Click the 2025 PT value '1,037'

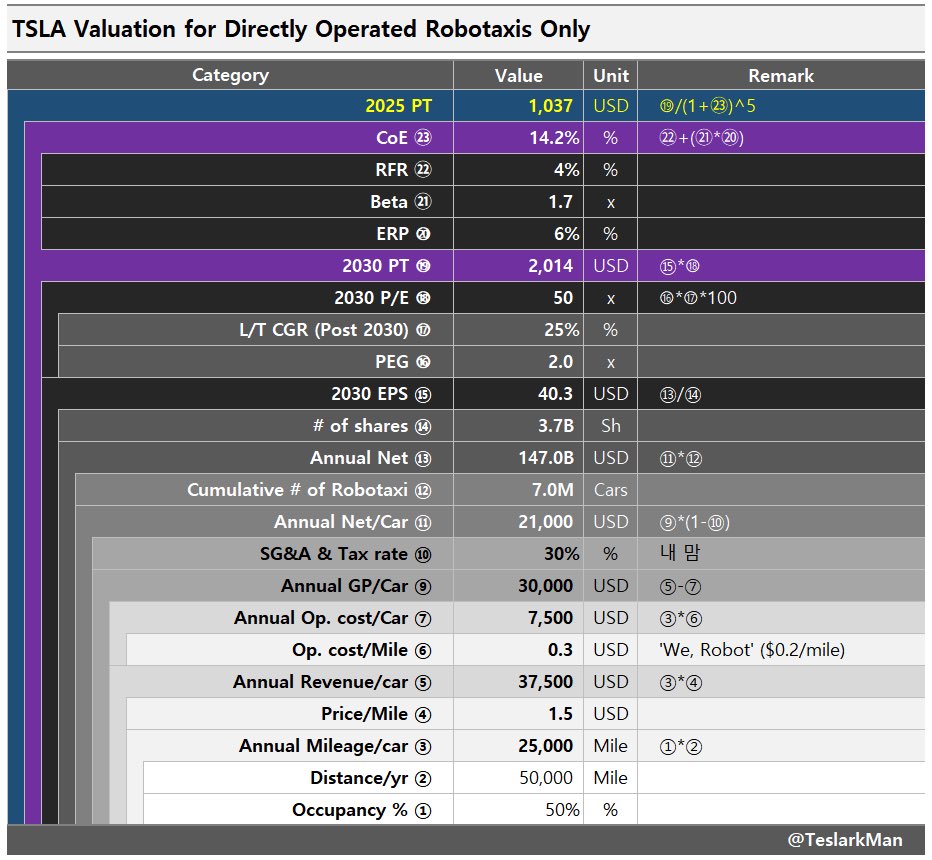click(550, 106)
